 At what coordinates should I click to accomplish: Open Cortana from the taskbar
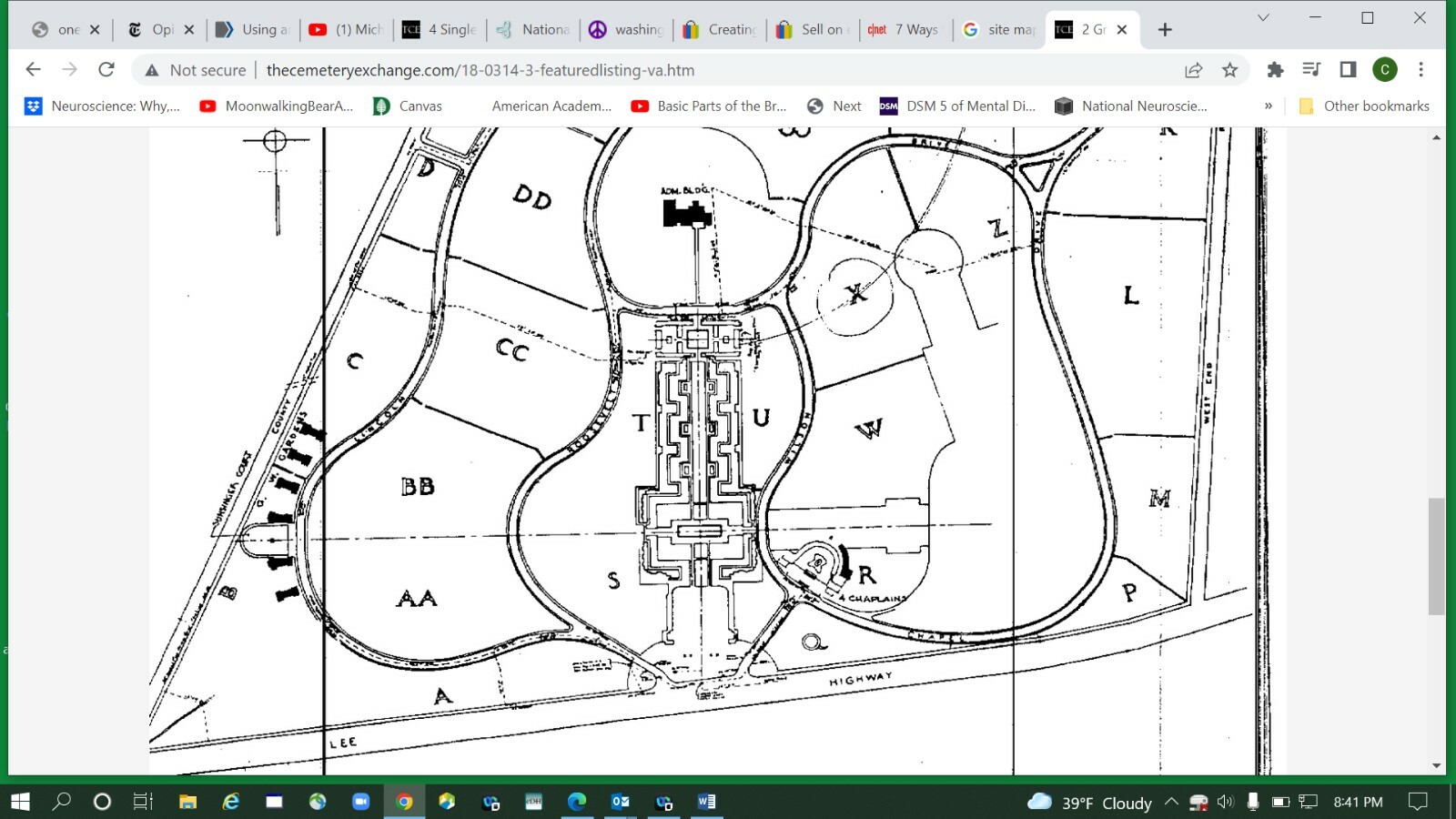pyautogui.click(x=102, y=802)
